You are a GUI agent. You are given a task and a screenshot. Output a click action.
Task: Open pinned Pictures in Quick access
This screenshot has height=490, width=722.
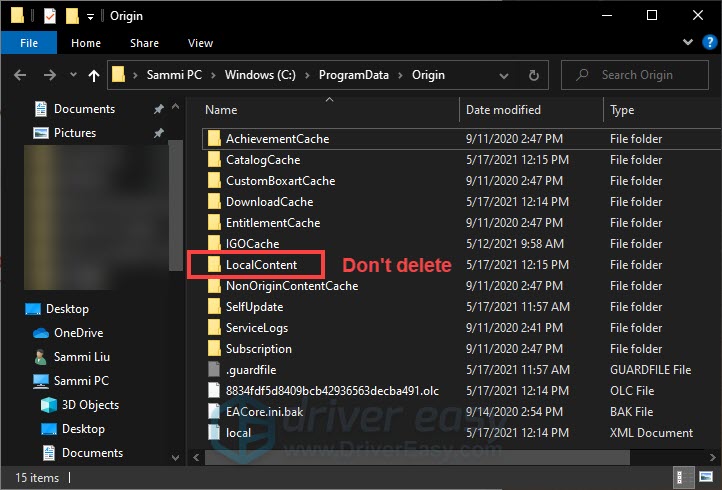point(75,133)
